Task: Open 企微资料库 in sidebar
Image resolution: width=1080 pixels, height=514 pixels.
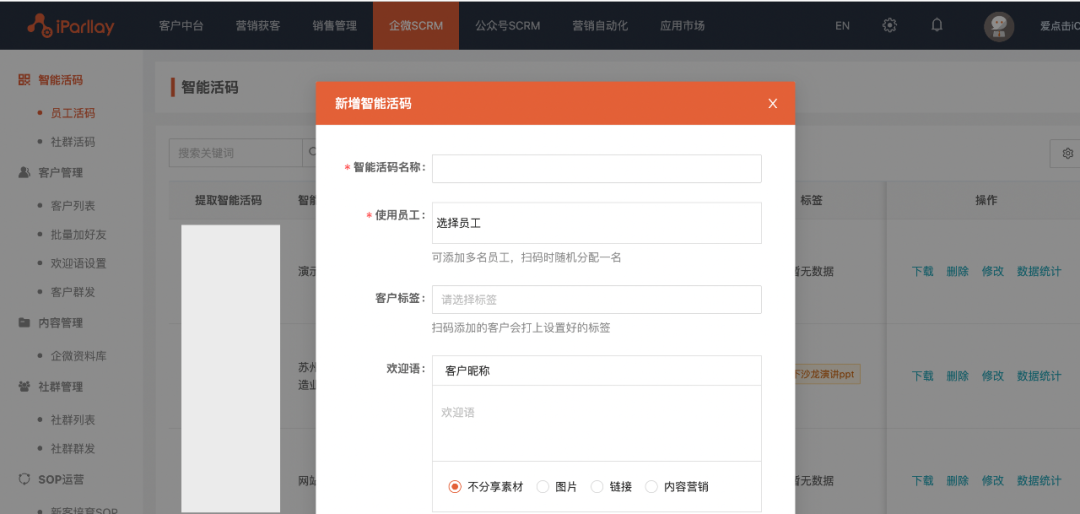Action: coord(79,356)
